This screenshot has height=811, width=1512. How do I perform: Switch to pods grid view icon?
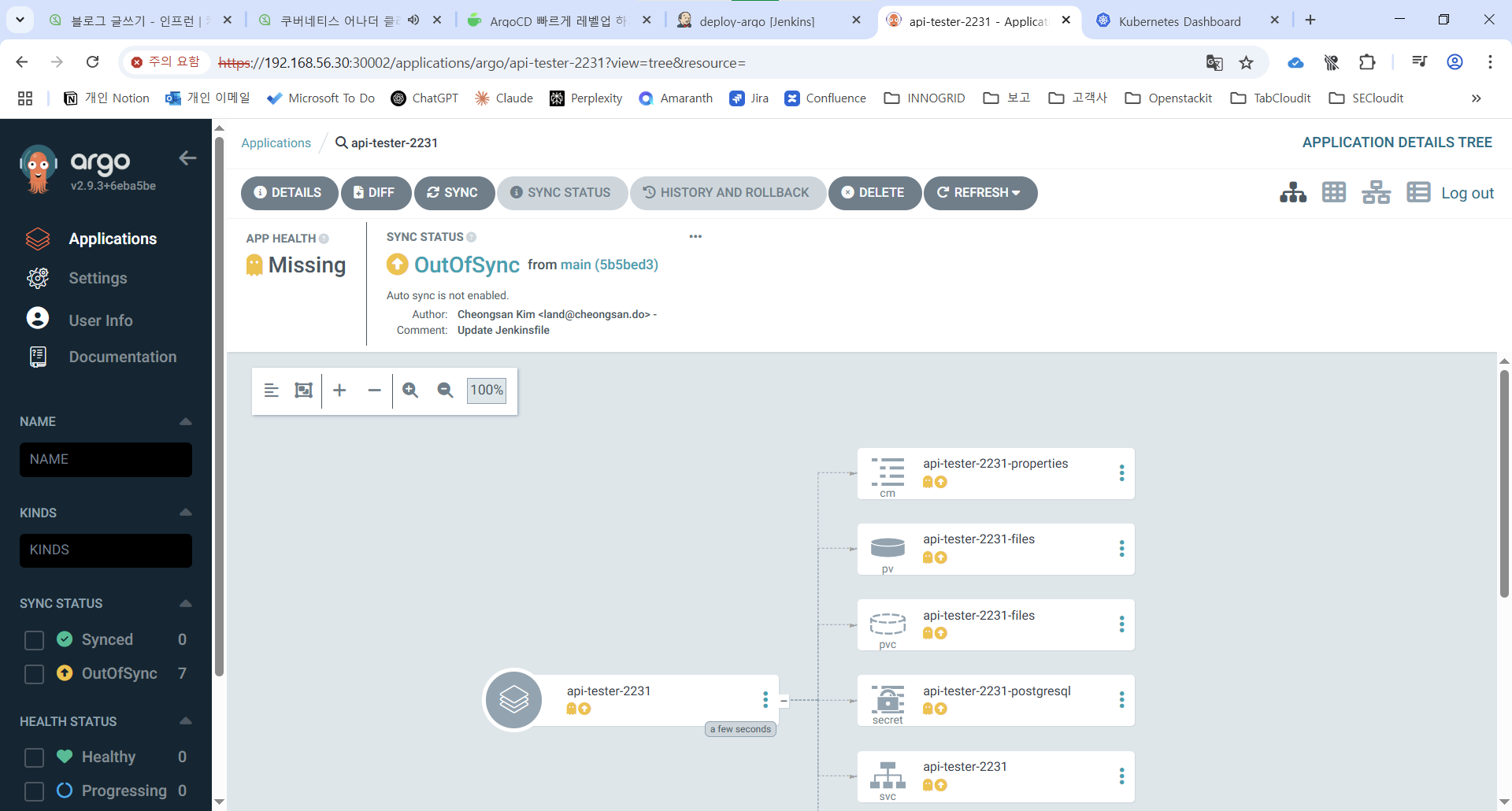tap(1334, 192)
